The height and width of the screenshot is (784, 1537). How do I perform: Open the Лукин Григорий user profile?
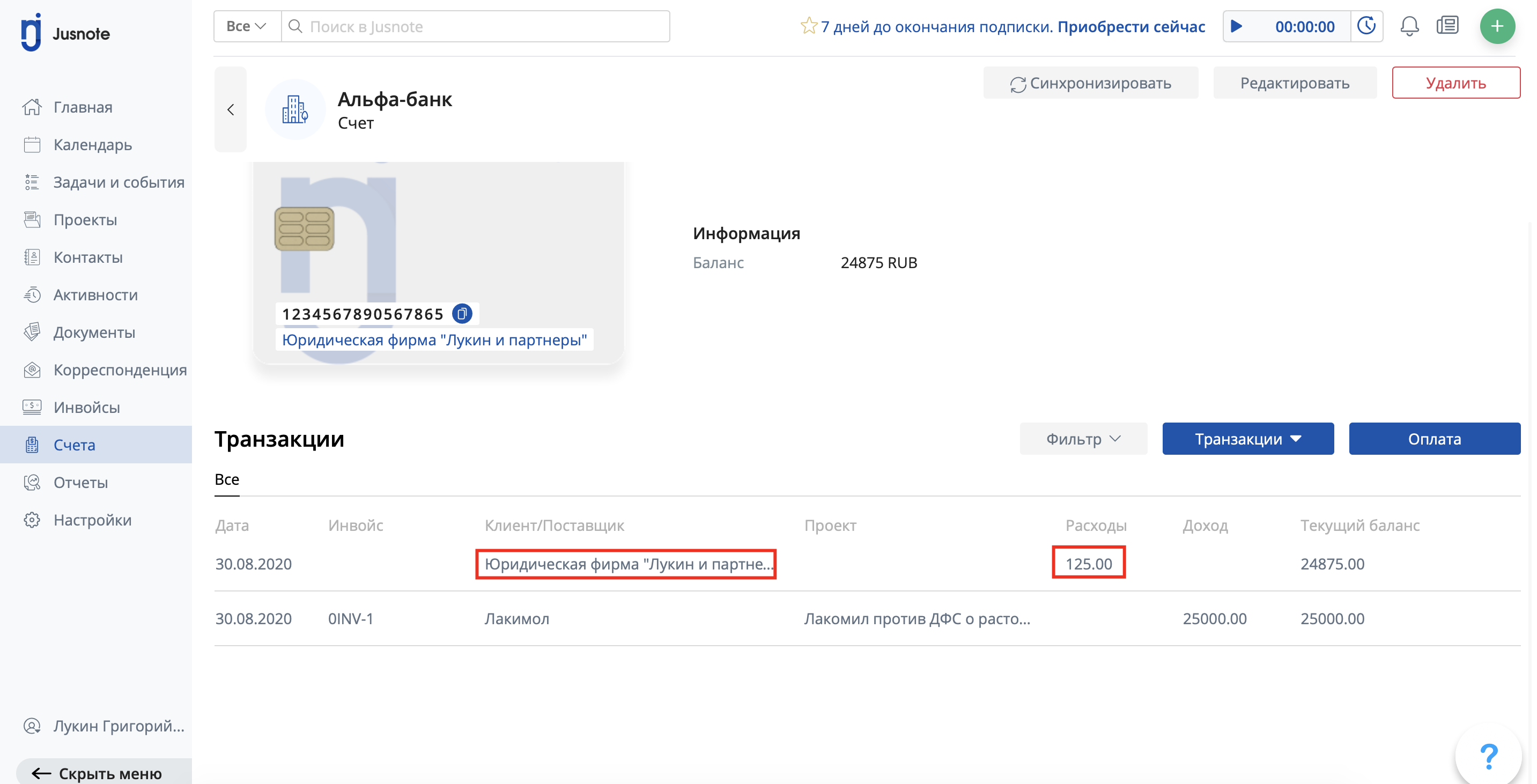(103, 726)
